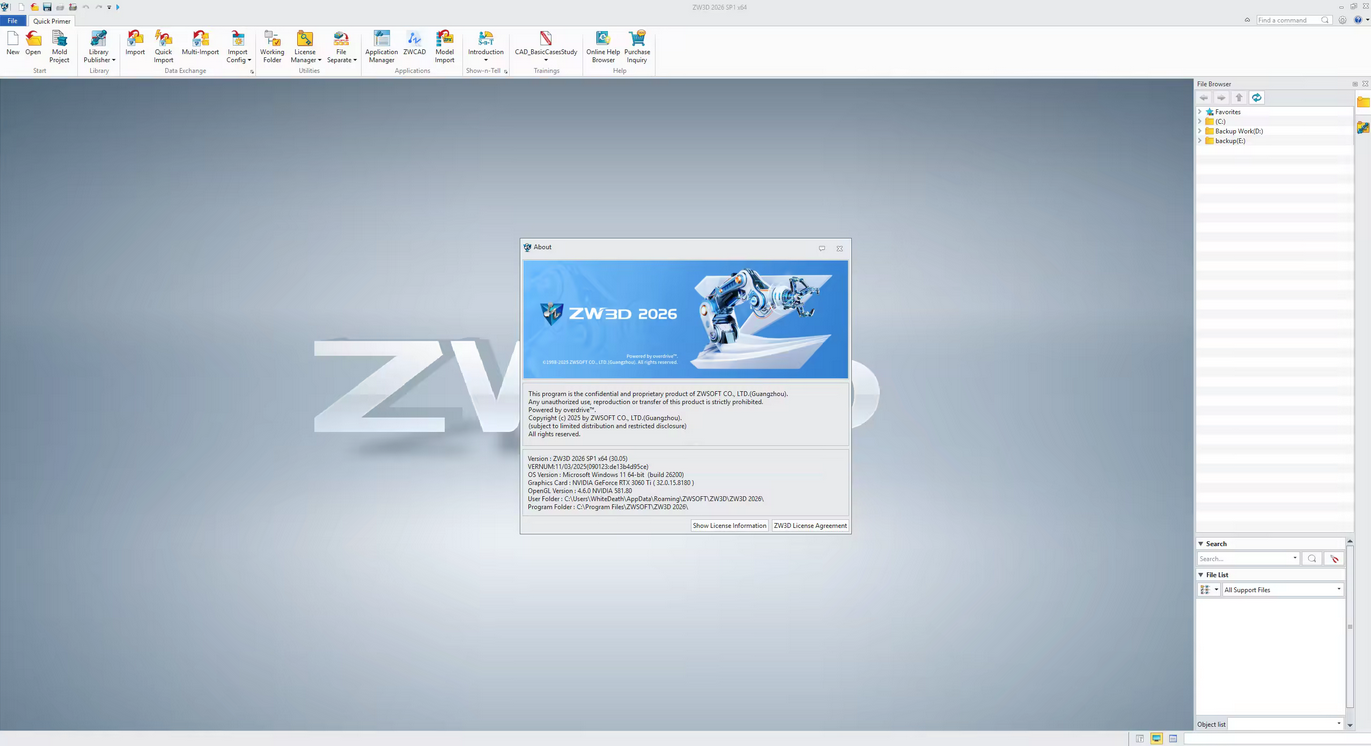Click the leftmost layout icon in the status bar
Screen dimensions: 1371x746
coord(1139,739)
